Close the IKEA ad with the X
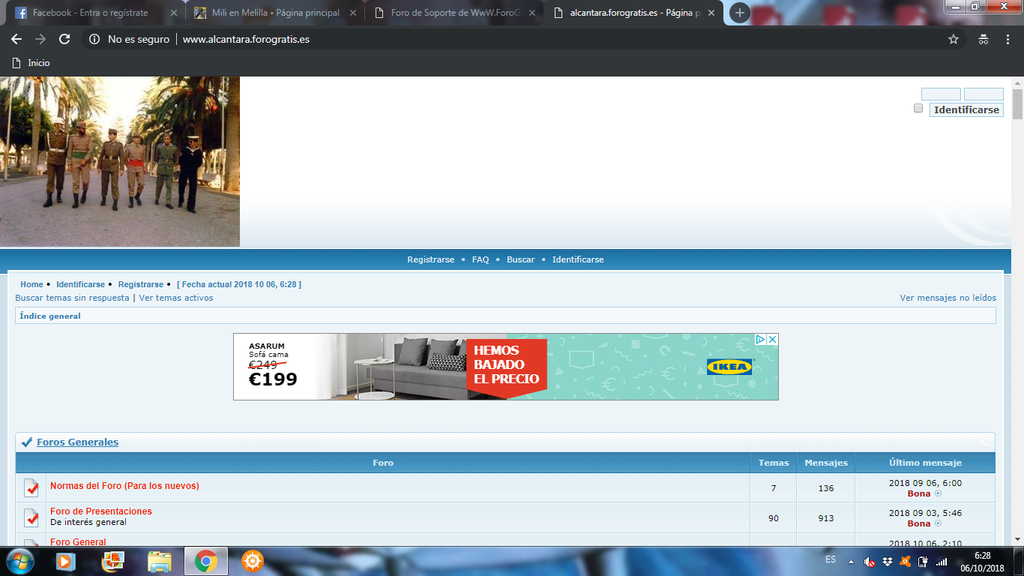This screenshot has height=576, width=1024. (x=773, y=340)
